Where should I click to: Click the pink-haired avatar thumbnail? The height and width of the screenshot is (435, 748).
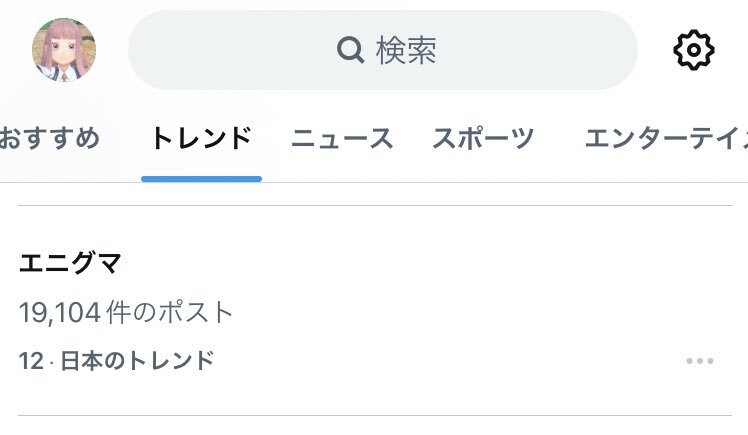tap(64, 50)
